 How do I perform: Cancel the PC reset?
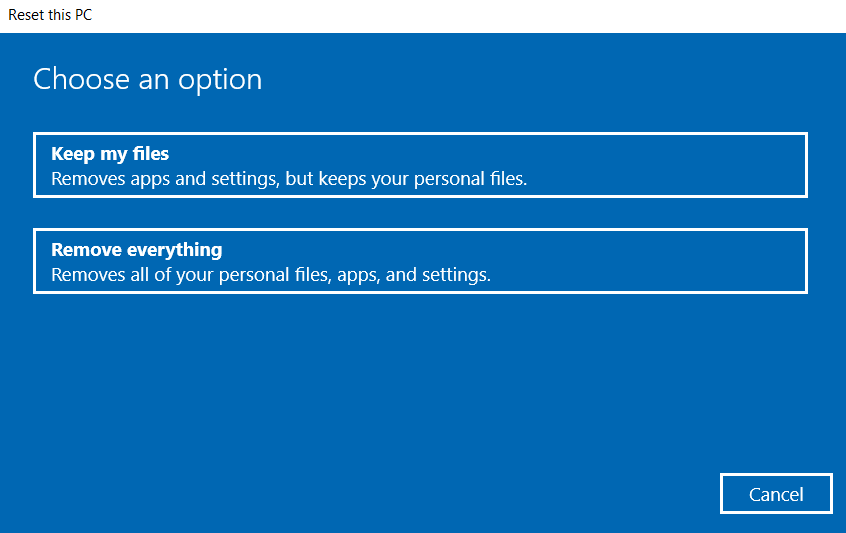pyautogui.click(x=776, y=494)
